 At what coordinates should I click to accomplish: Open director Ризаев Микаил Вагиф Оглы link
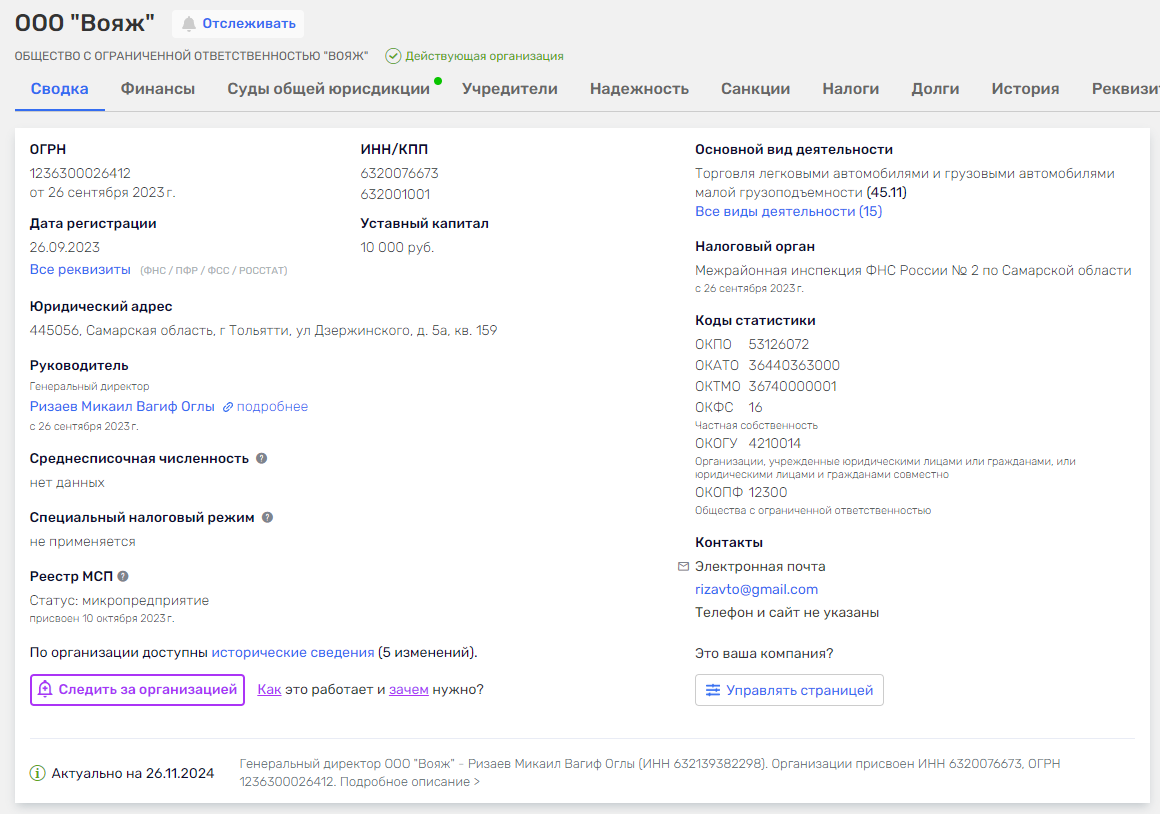122,406
